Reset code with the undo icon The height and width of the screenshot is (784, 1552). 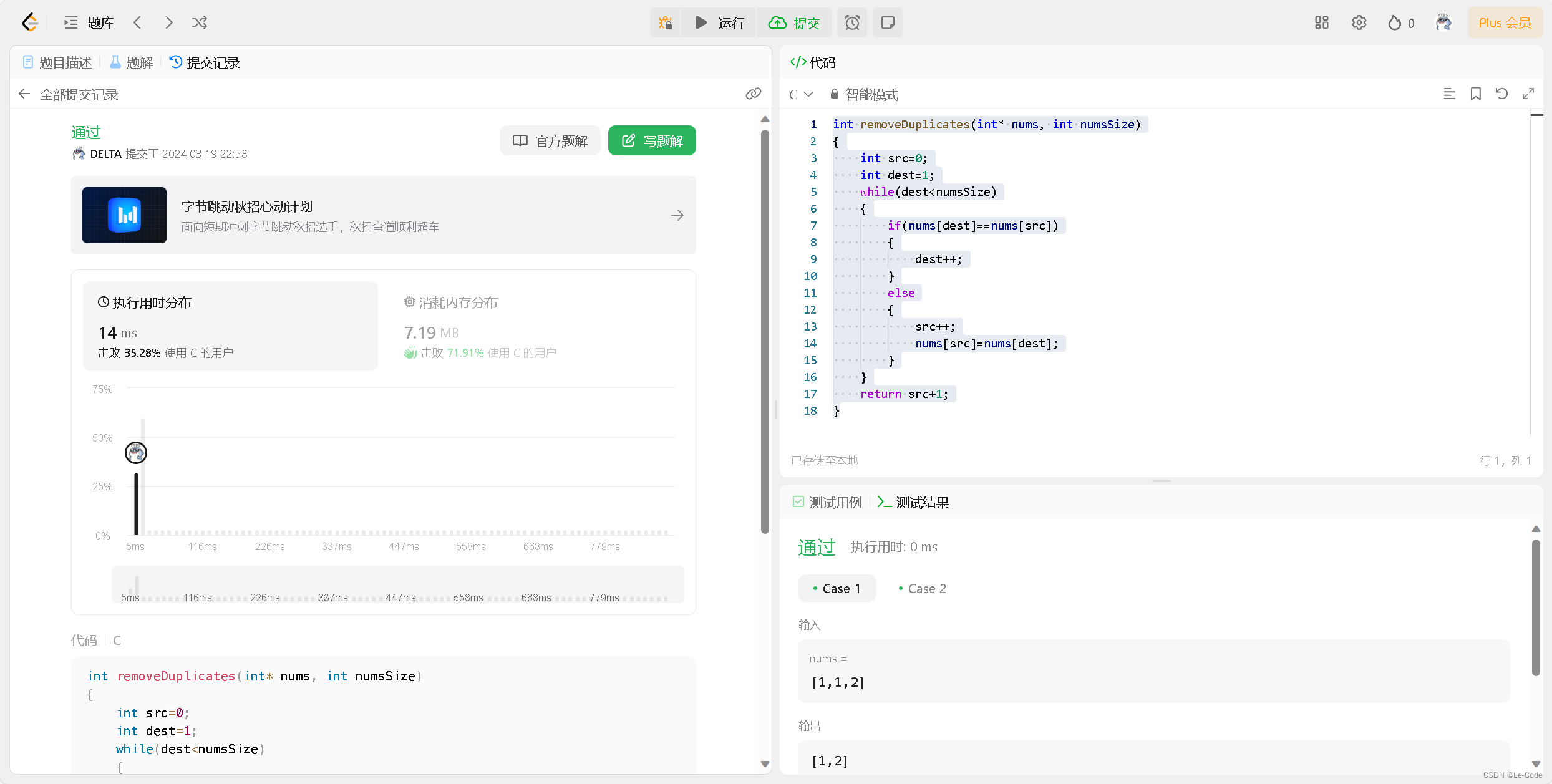[x=1501, y=94]
